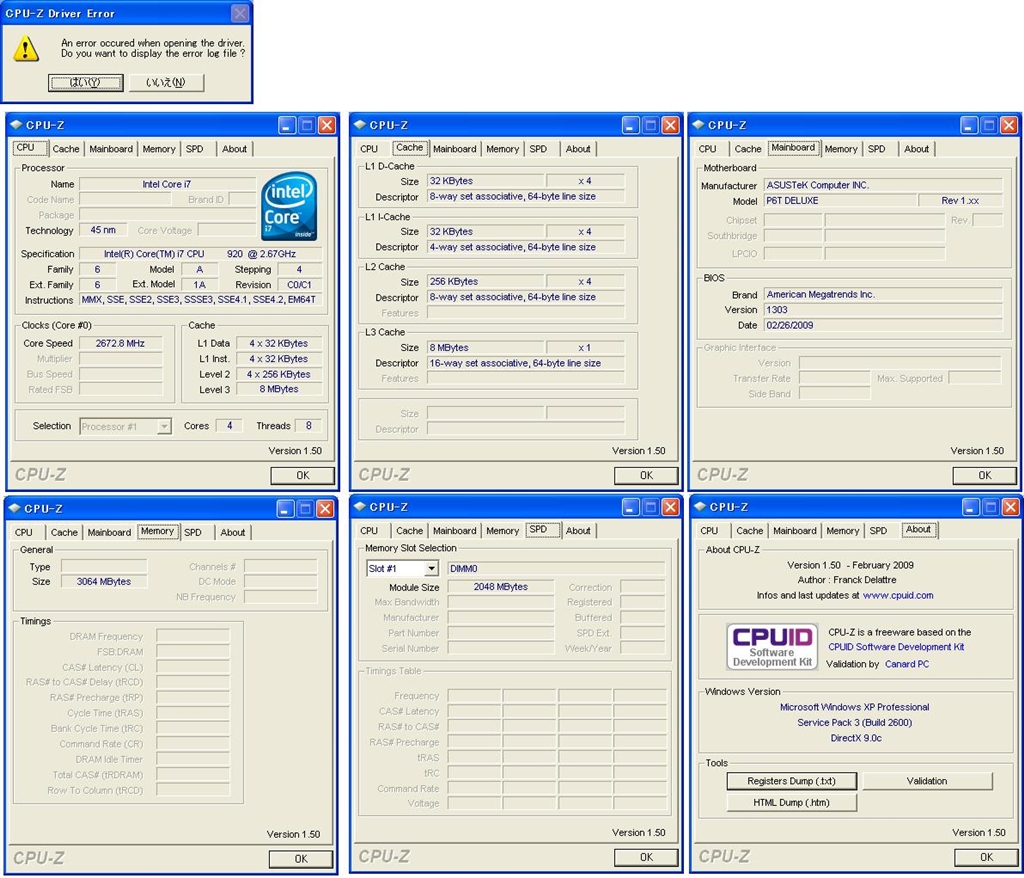
Task: Click OK in the CPU tab window
Action: 302,476
